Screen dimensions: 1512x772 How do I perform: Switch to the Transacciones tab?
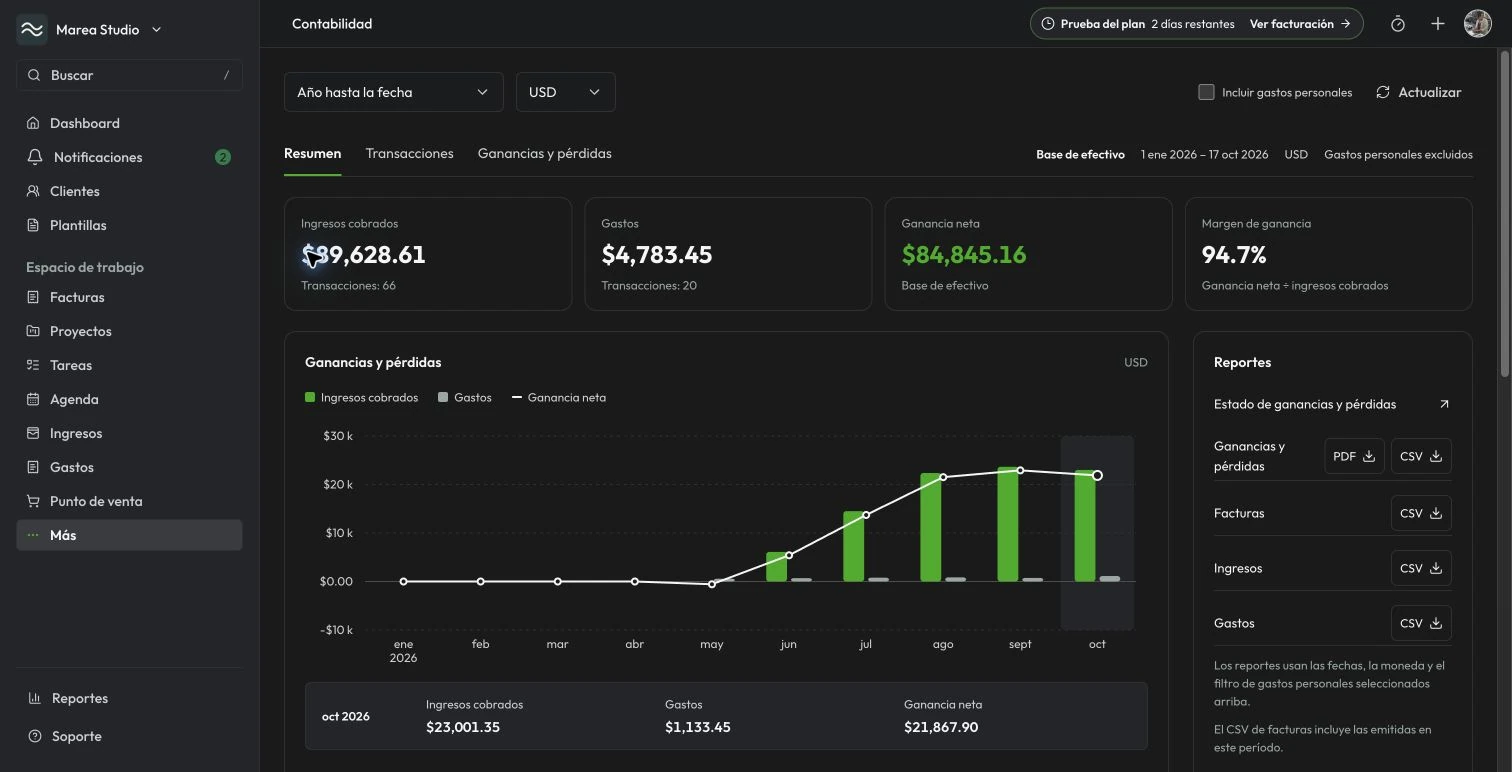[x=409, y=154]
